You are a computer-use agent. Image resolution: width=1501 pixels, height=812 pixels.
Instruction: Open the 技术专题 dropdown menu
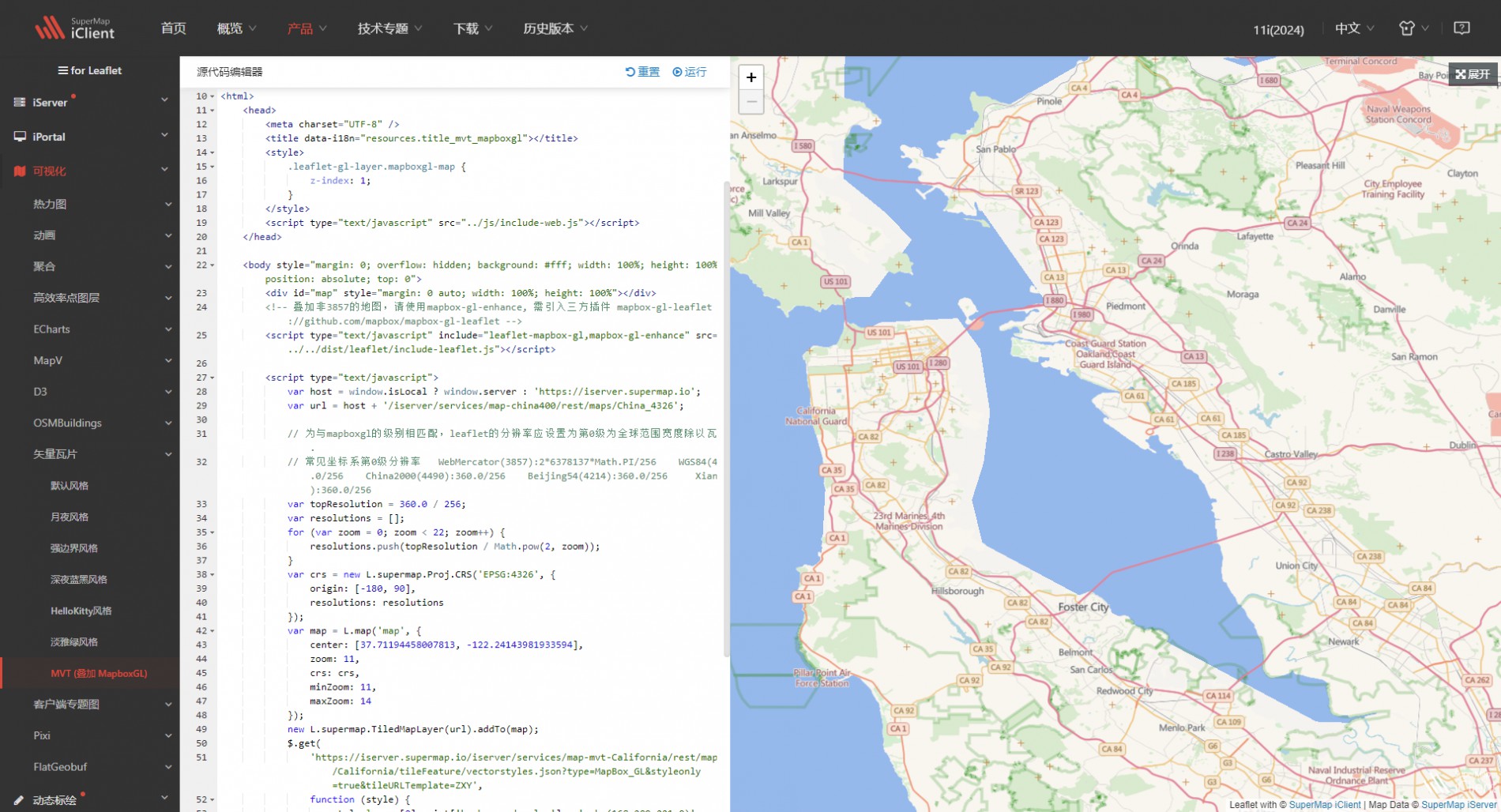(x=389, y=28)
